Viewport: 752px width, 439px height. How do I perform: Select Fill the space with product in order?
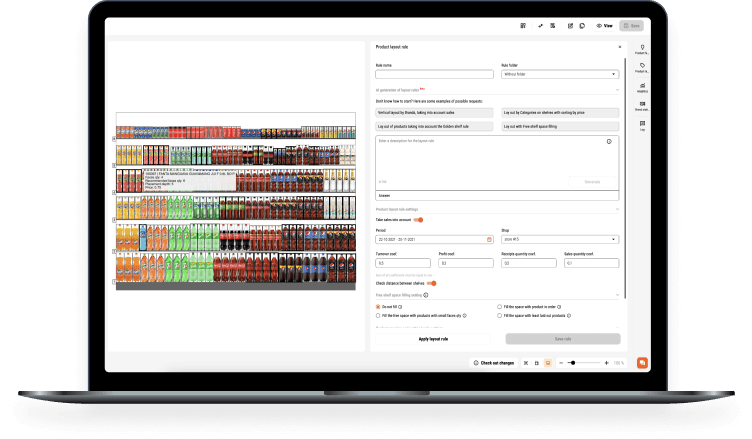click(500, 306)
